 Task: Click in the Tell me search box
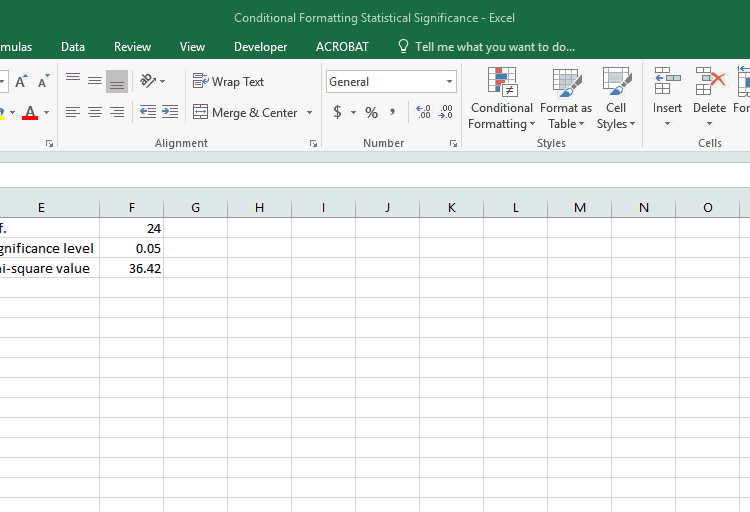click(x=494, y=47)
